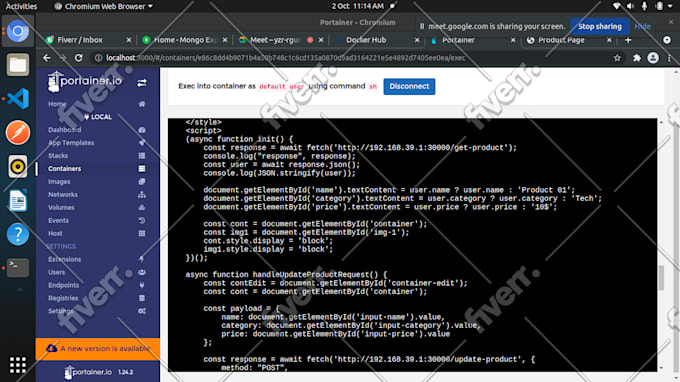
Task: Click the bolt icon beside Extensions
Action: (x=142, y=259)
